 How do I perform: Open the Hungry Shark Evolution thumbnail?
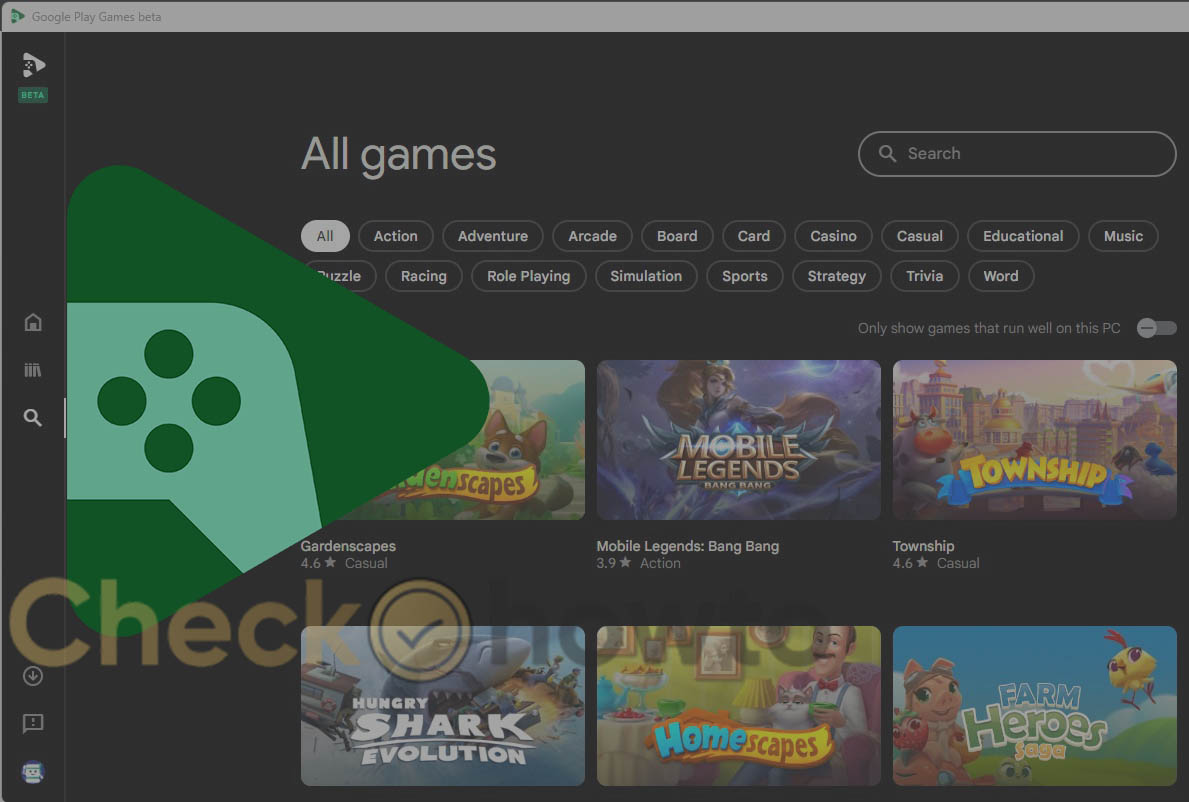(443, 706)
